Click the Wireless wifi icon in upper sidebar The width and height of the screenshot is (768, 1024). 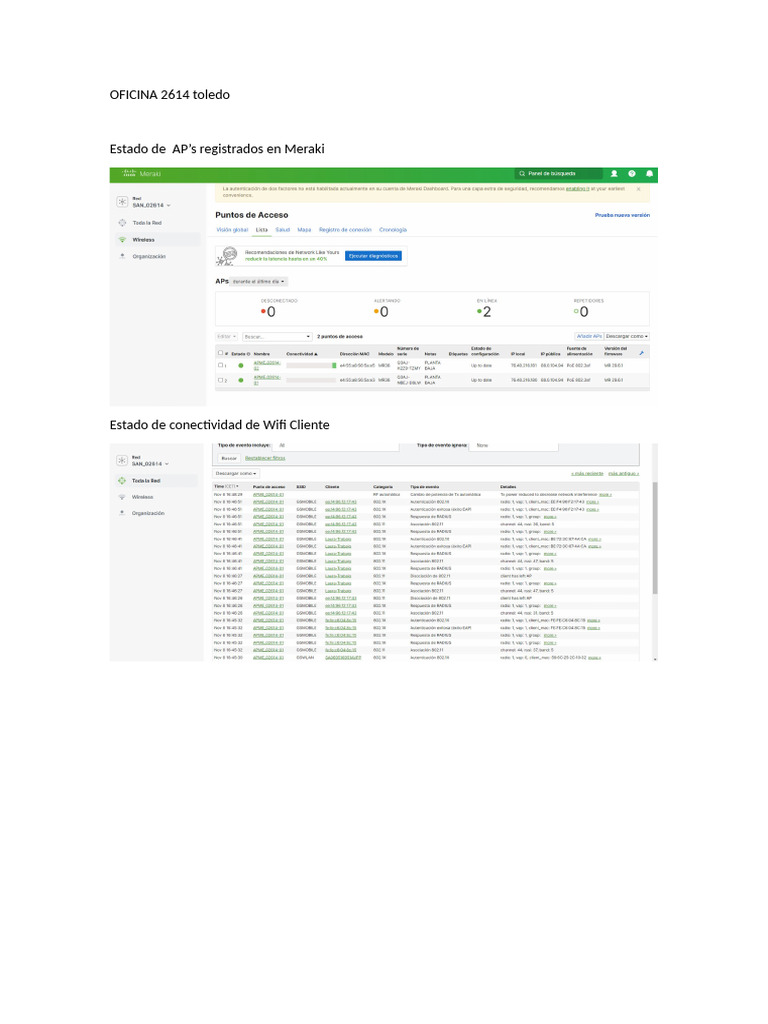click(x=122, y=240)
